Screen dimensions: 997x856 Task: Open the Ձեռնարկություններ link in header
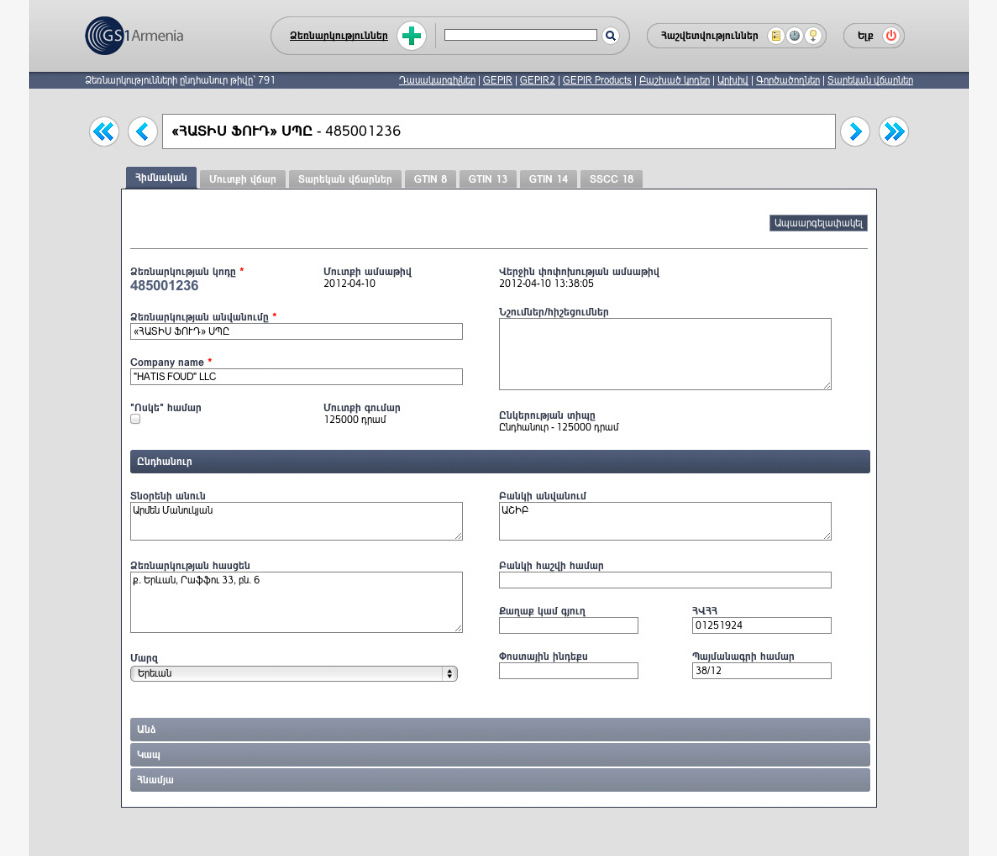[x=339, y=36]
